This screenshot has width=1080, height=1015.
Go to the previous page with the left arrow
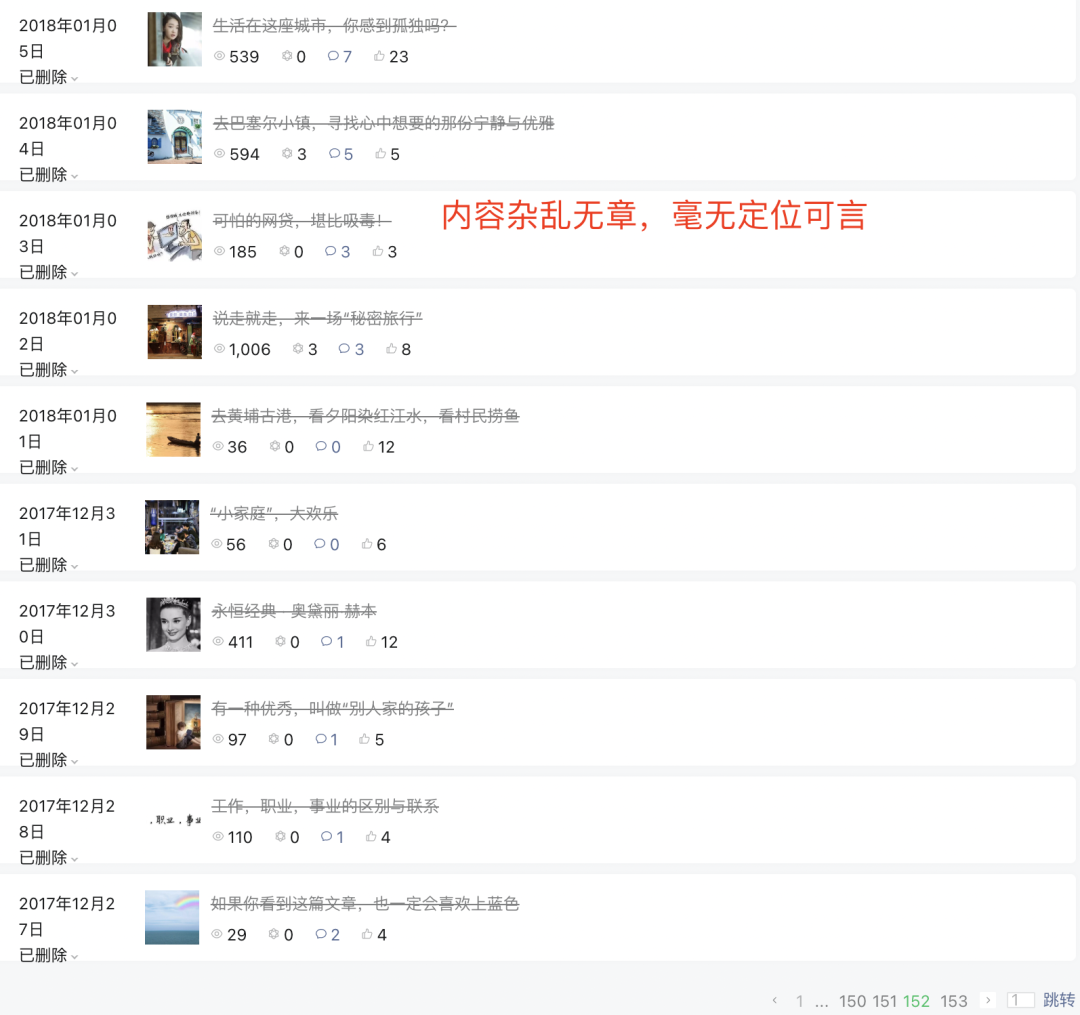click(775, 1000)
